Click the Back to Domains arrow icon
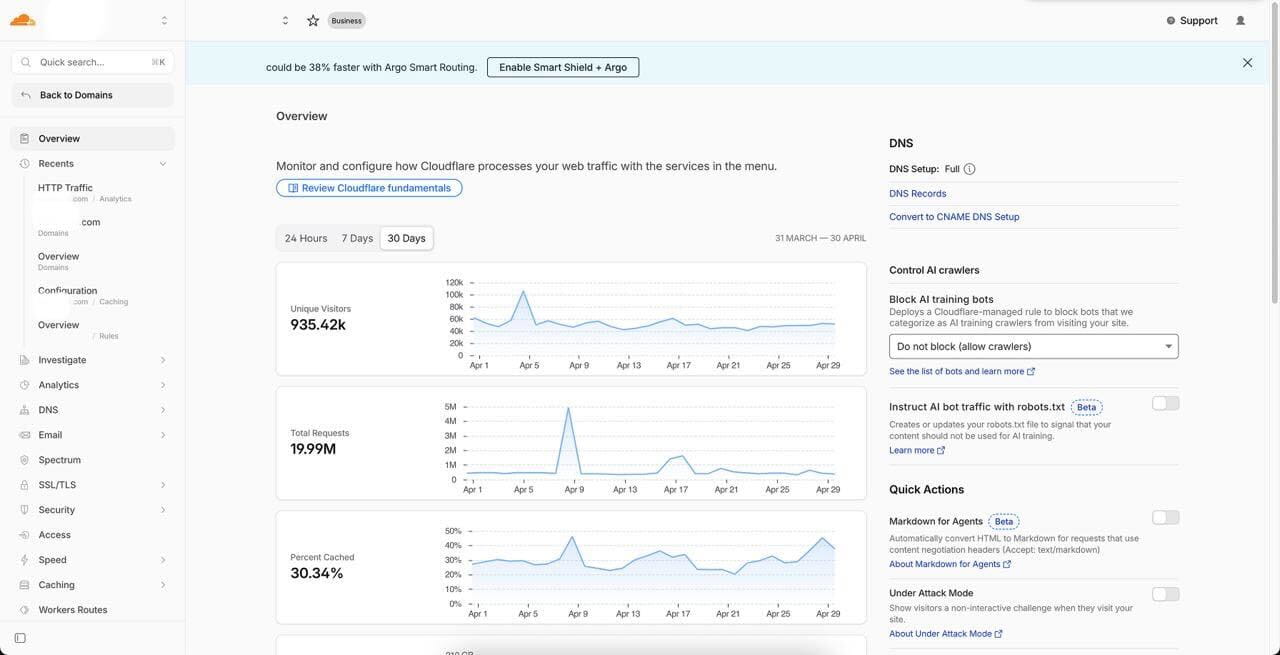This screenshot has width=1280, height=655. 26,95
